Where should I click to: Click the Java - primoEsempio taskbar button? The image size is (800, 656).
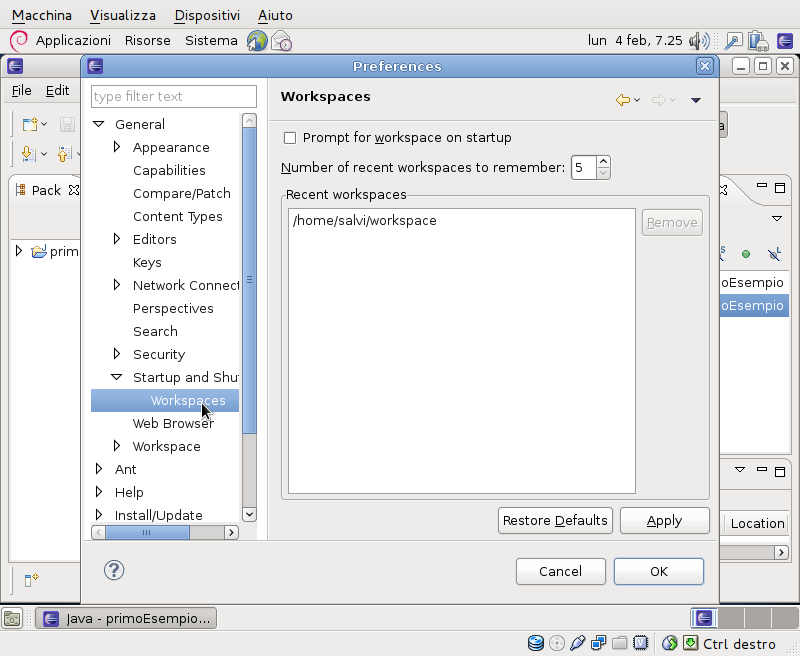coord(126,619)
